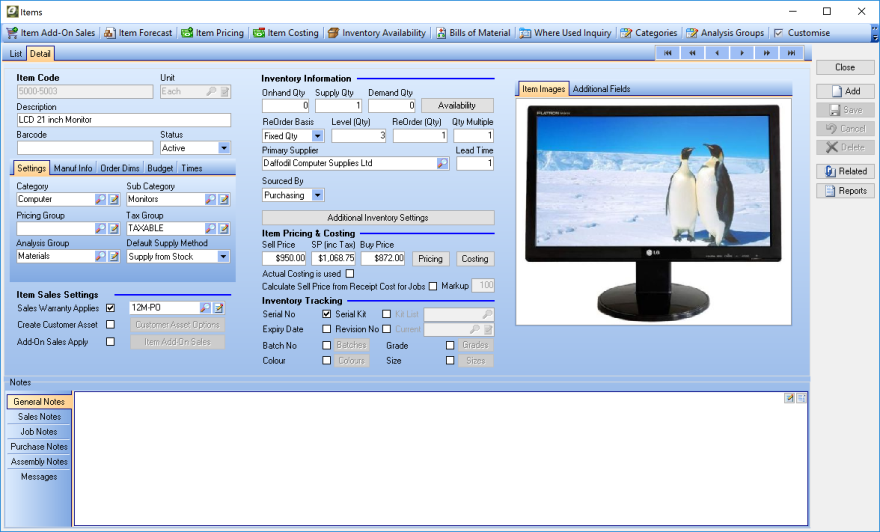Edit Category using the pencil icon
Screen dimensions: 880x532
tap(113, 199)
